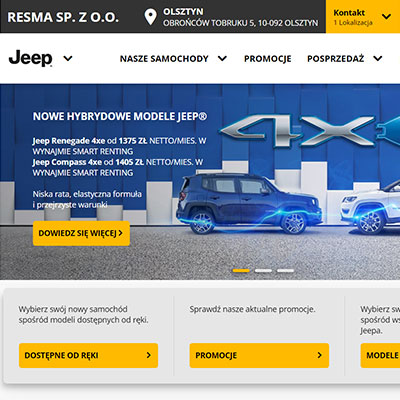
Task: Click the Jeep Compass 4xe offer text
Action: 118,167
